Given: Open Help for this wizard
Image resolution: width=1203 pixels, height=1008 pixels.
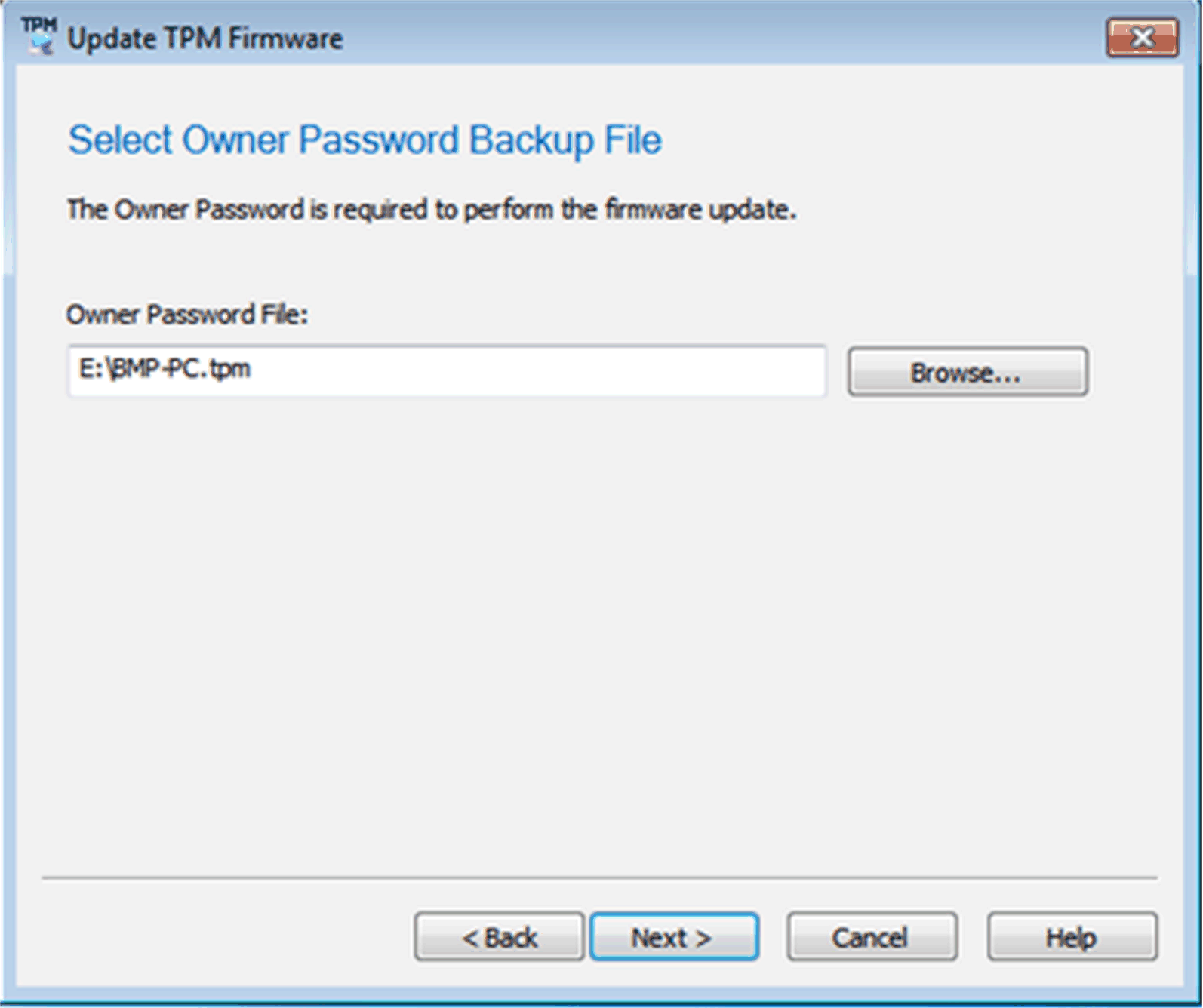Looking at the screenshot, I should [x=1071, y=936].
